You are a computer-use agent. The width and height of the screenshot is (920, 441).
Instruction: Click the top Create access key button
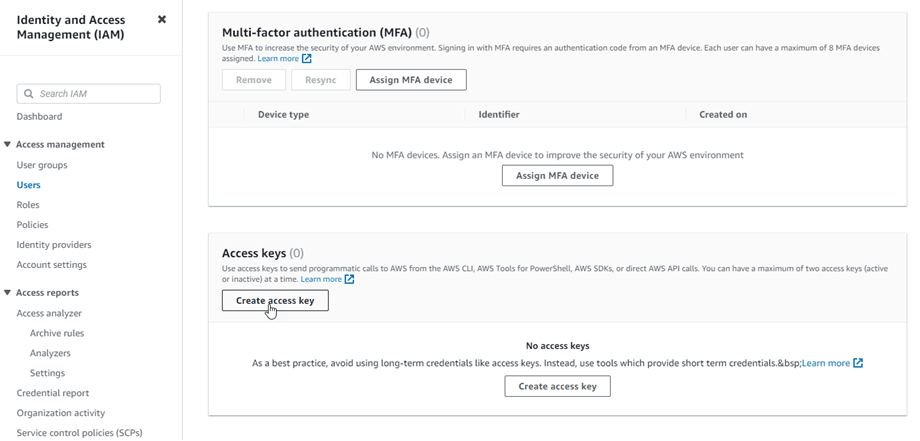tap(275, 300)
